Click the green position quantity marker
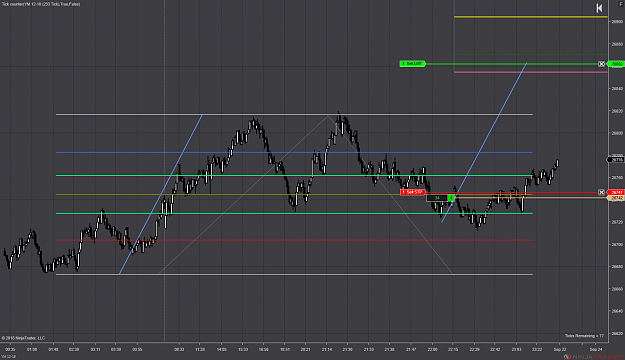The width and height of the screenshot is (625, 360). coord(451,198)
